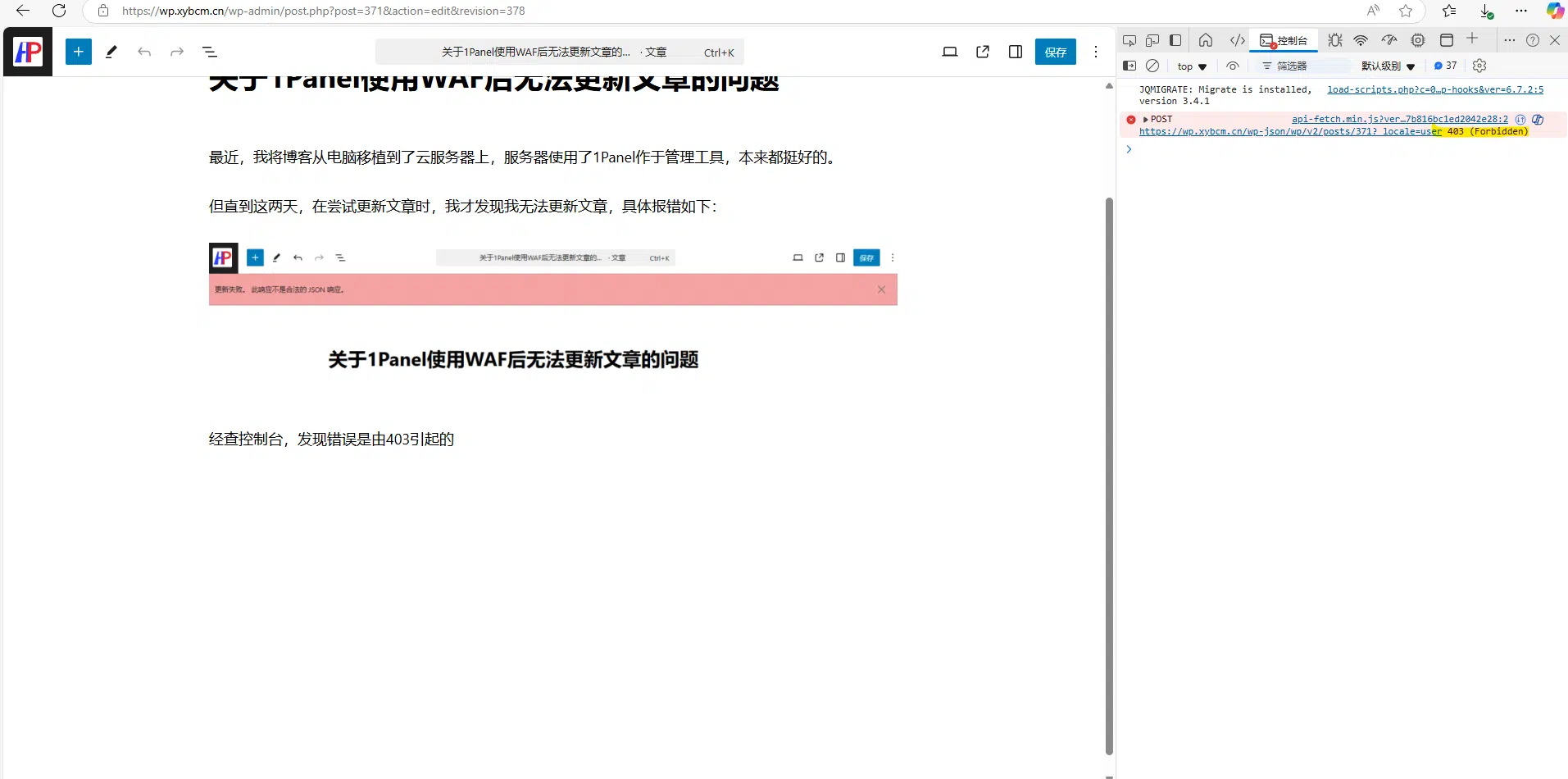Click the post title heading
This screenshot has height=779, width=1568.
click(x=493, y=83)
